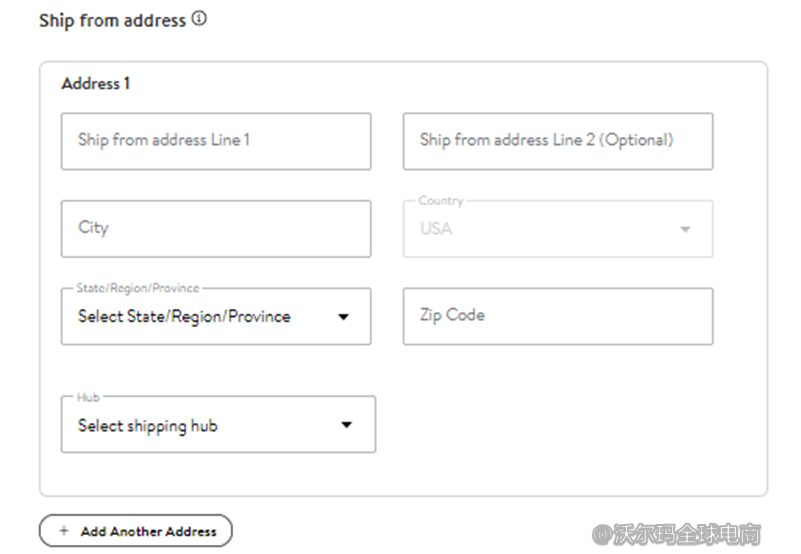Click the small State/Region/Province field label
This screenshot has height=554, width=801.
pos(138,288)
